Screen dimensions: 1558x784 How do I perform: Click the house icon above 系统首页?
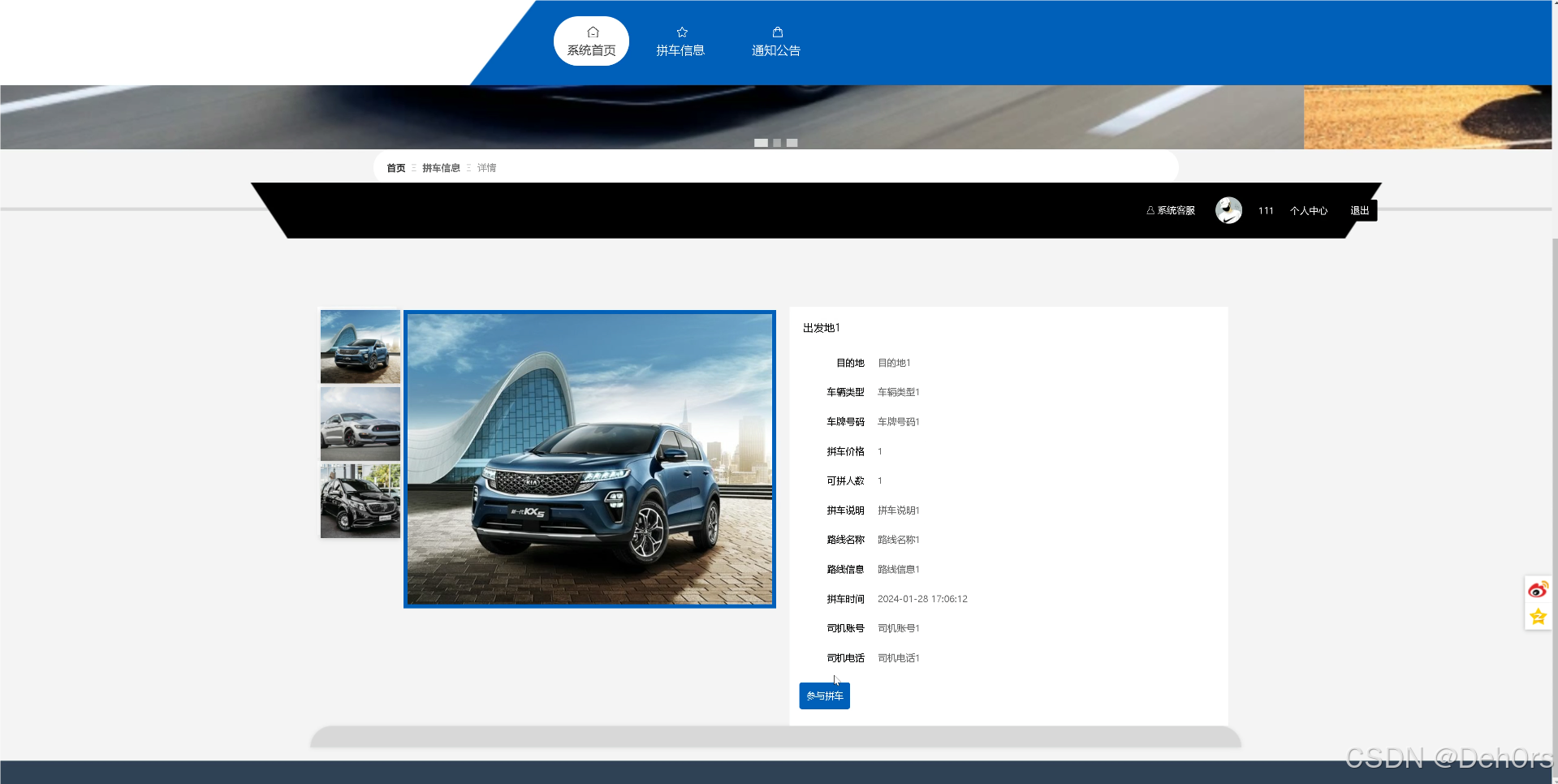click(x=593, y=32)
